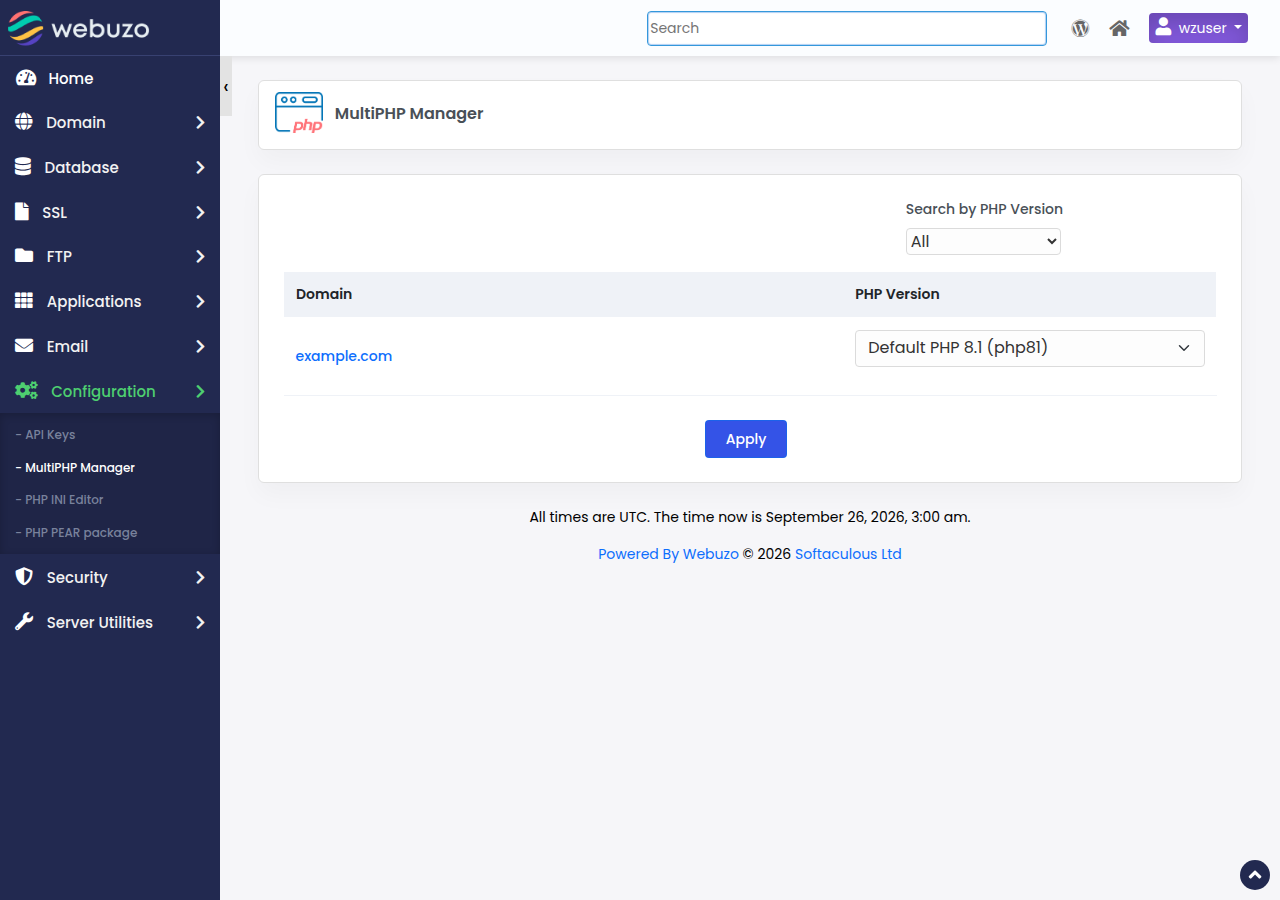Expand the Domain menu chevron

[200, 122]
